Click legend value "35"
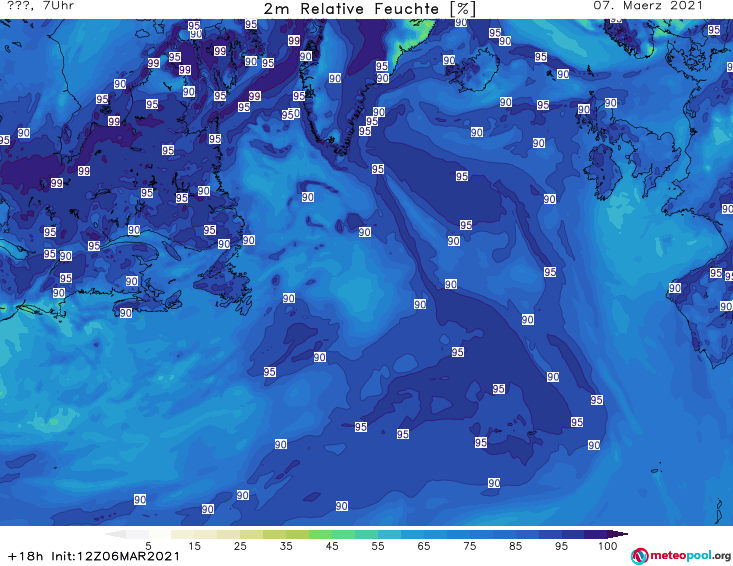Image resolution: width=733 pixels, height=566 pixels. click(x=286, y=546)
